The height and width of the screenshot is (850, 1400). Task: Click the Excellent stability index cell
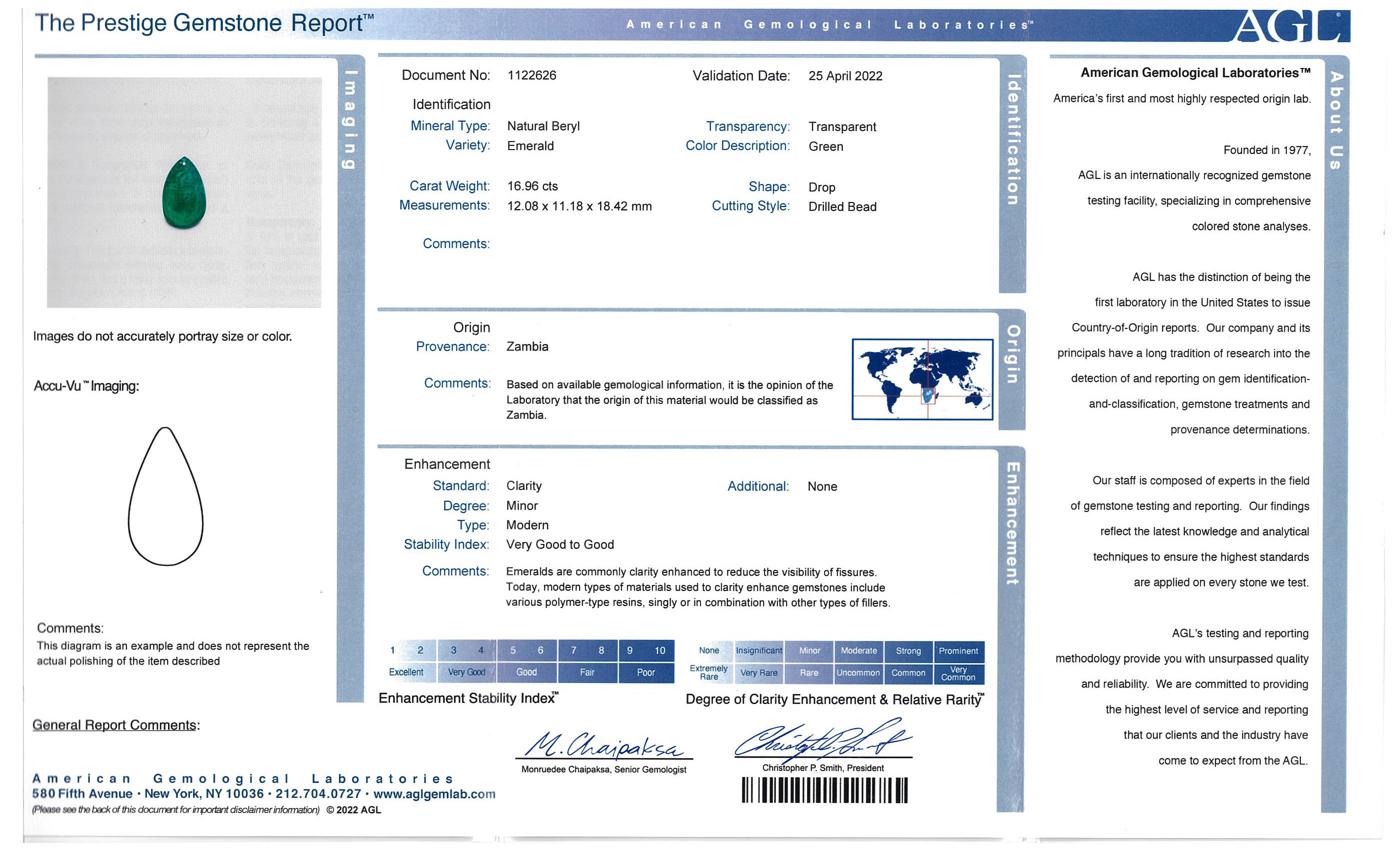point(406,672)
